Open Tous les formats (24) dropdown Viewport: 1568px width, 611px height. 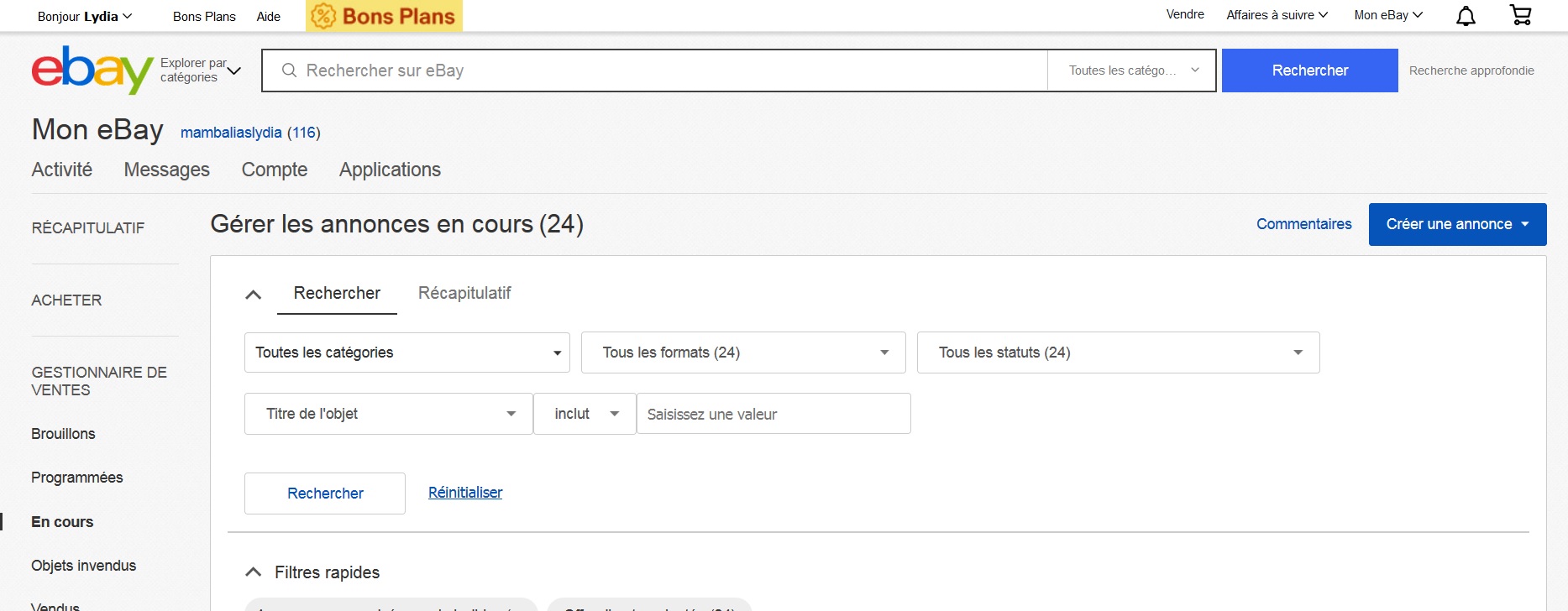click(x=743, y=352)
